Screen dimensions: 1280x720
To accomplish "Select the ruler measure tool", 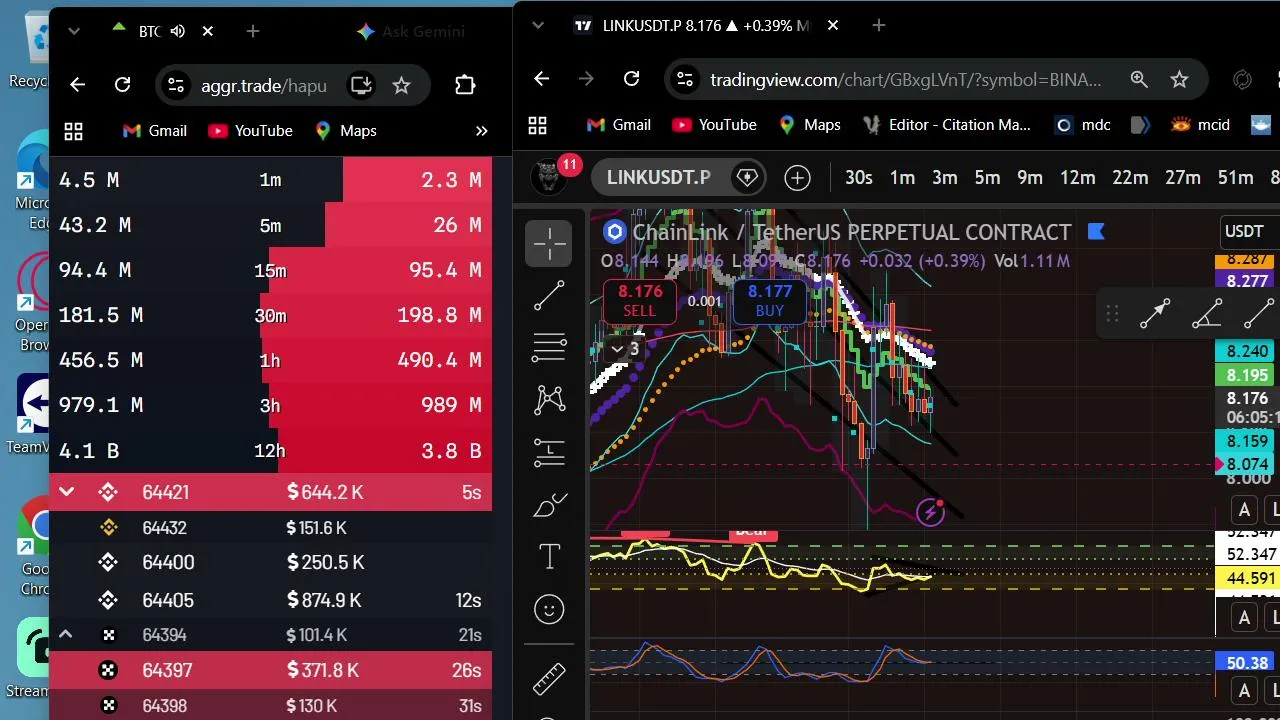I will pyautogui.click(x=549, y=679).
